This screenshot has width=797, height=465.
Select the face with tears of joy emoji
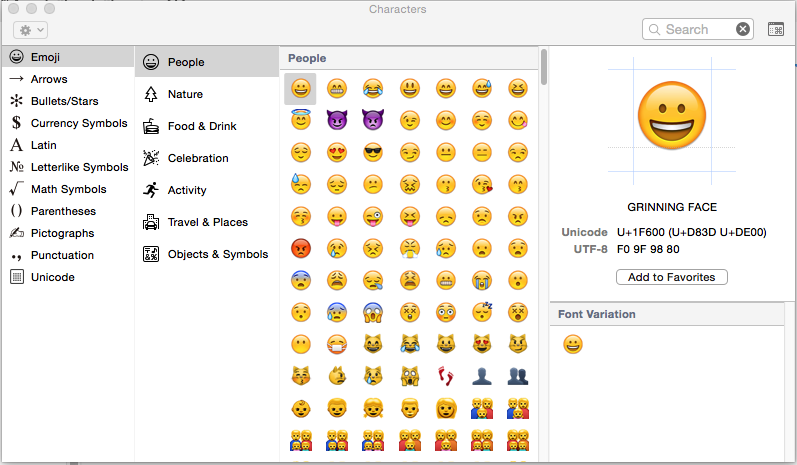click(373, 88)
